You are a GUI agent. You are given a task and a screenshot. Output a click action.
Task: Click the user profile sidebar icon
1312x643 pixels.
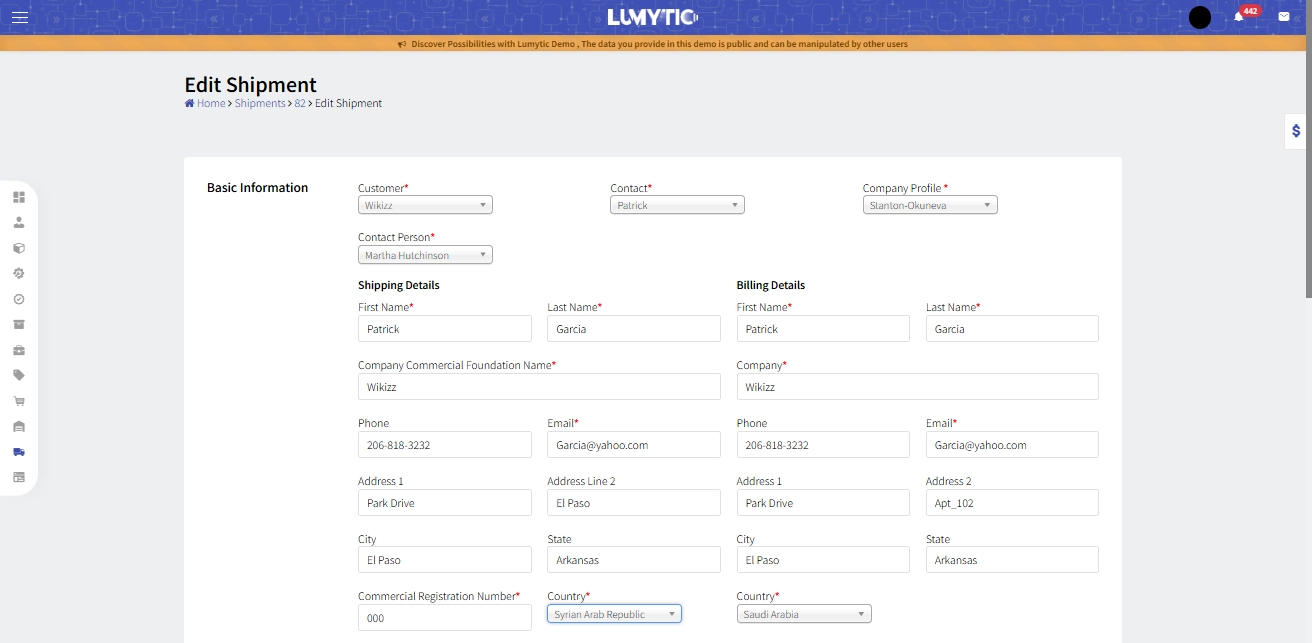tap(19, 222)
